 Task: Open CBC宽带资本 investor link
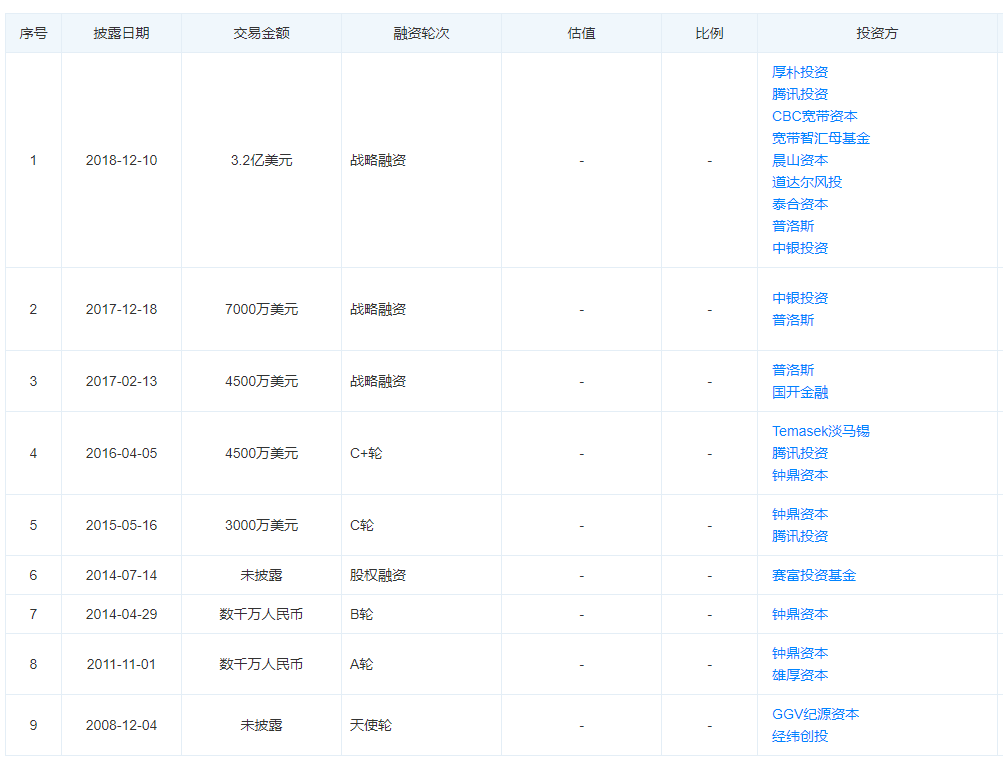[x=814, y=116]
